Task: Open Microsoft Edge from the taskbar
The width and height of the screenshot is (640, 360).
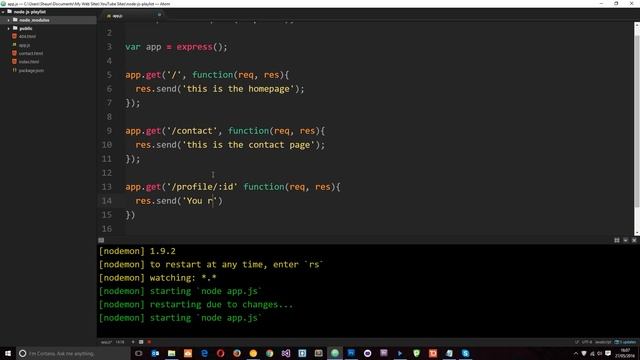Action: [x=204, y=353]
